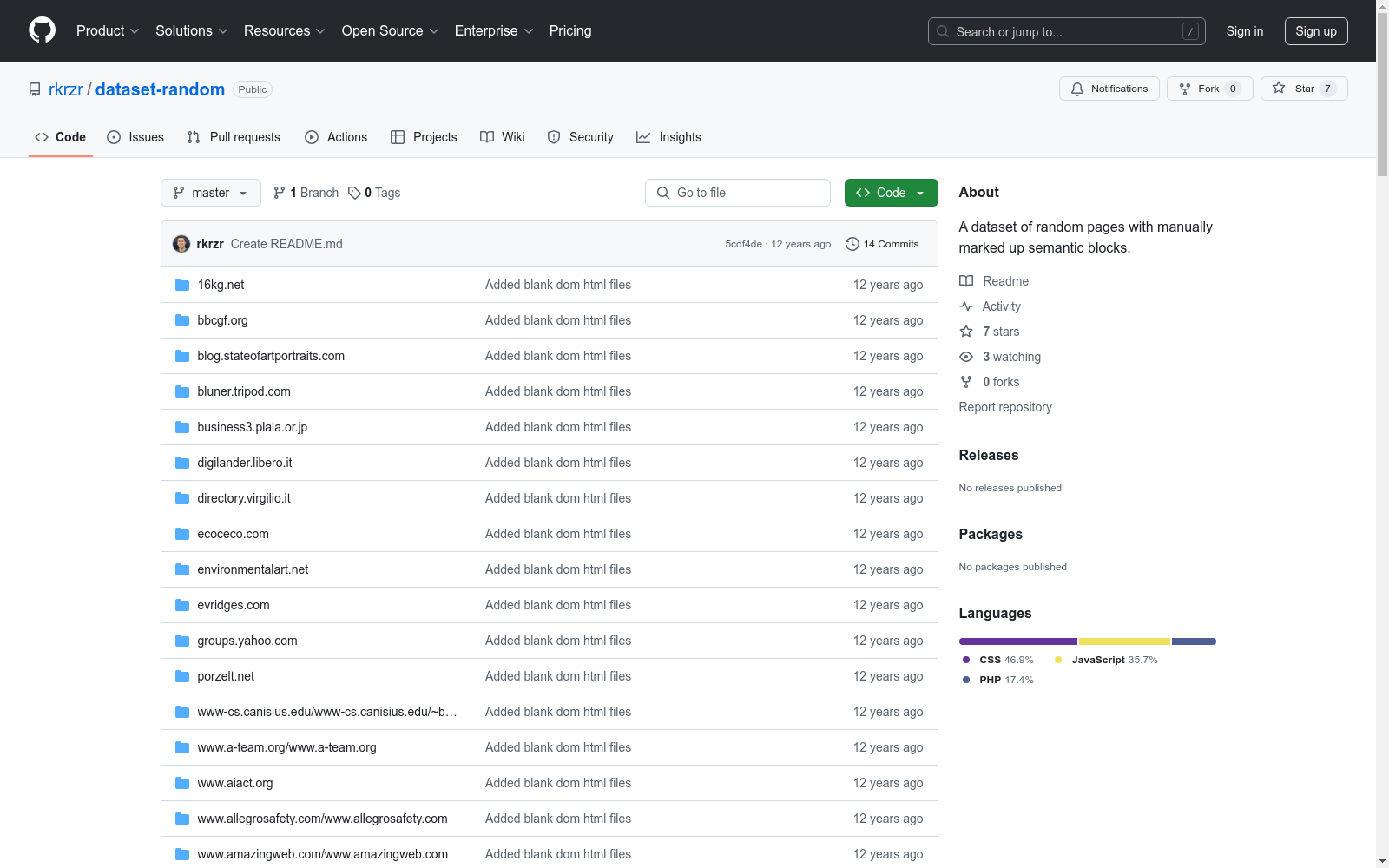Image resolution: width=1389 pixels, height=868 pixels.
Task: Click the purple CSS segment of language bar
Action: tap(1018, 641)
